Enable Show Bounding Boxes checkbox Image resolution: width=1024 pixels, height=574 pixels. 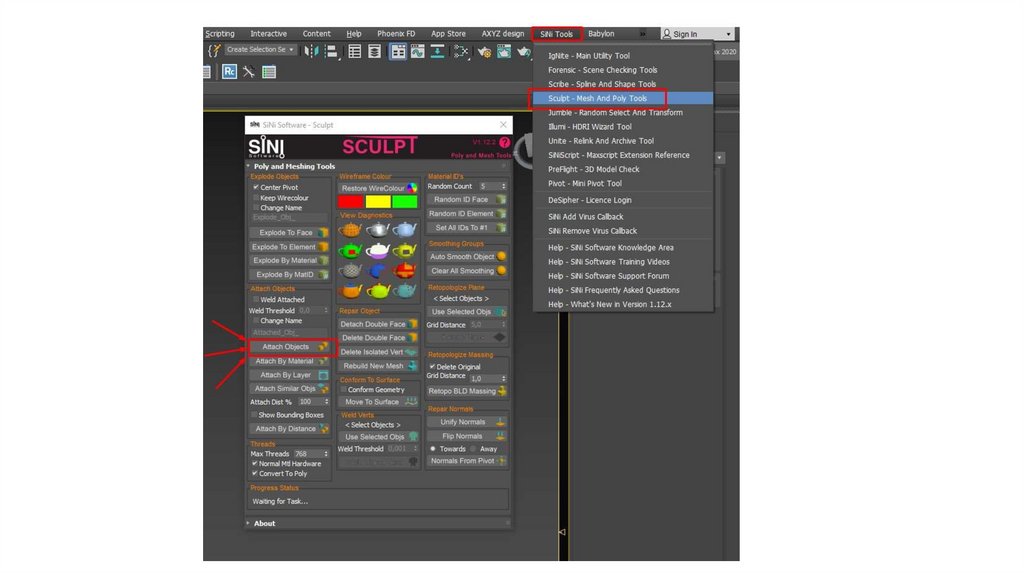254,415
